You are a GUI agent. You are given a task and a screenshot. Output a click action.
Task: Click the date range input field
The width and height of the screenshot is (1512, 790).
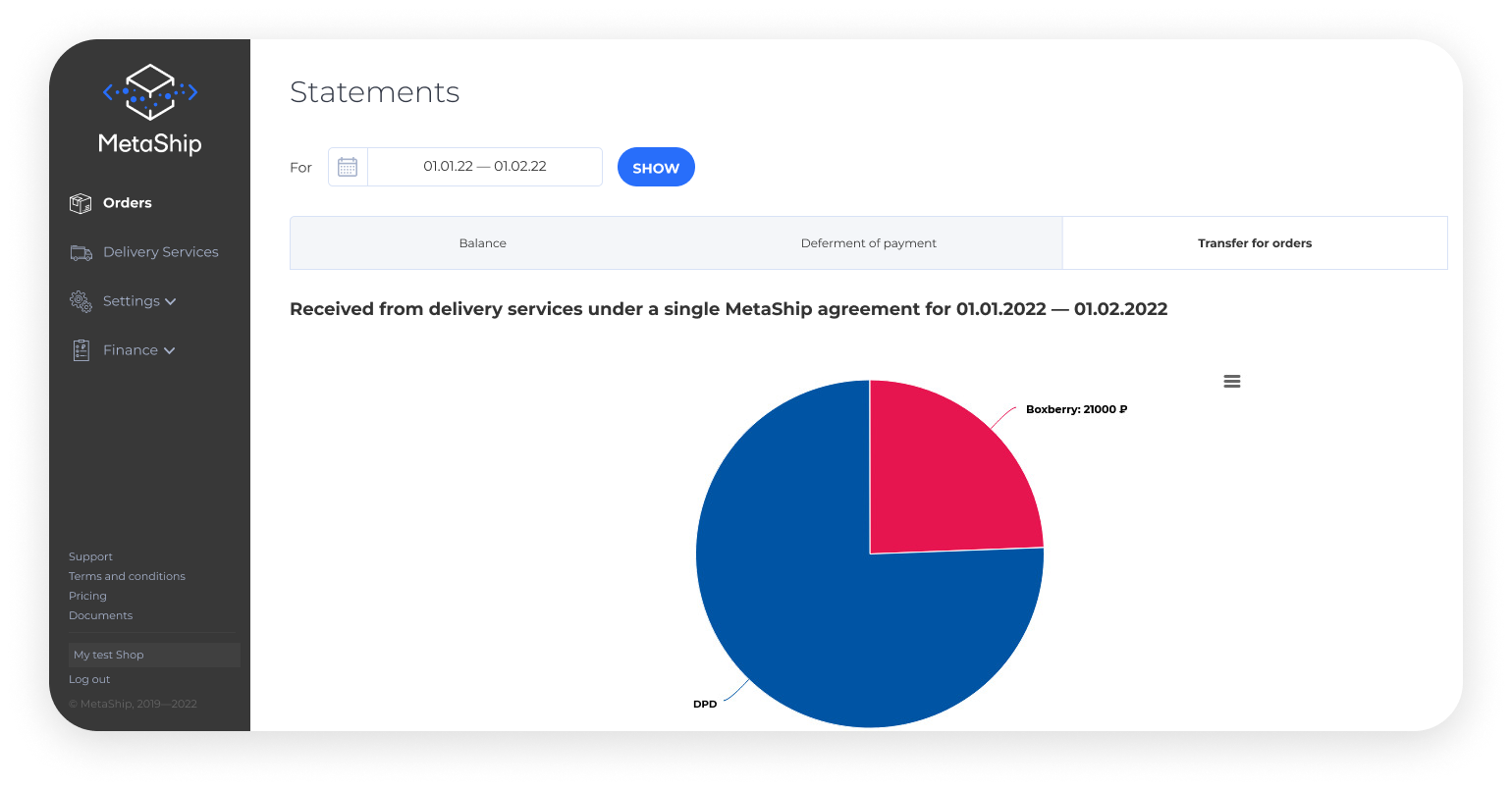coord(485,167)
